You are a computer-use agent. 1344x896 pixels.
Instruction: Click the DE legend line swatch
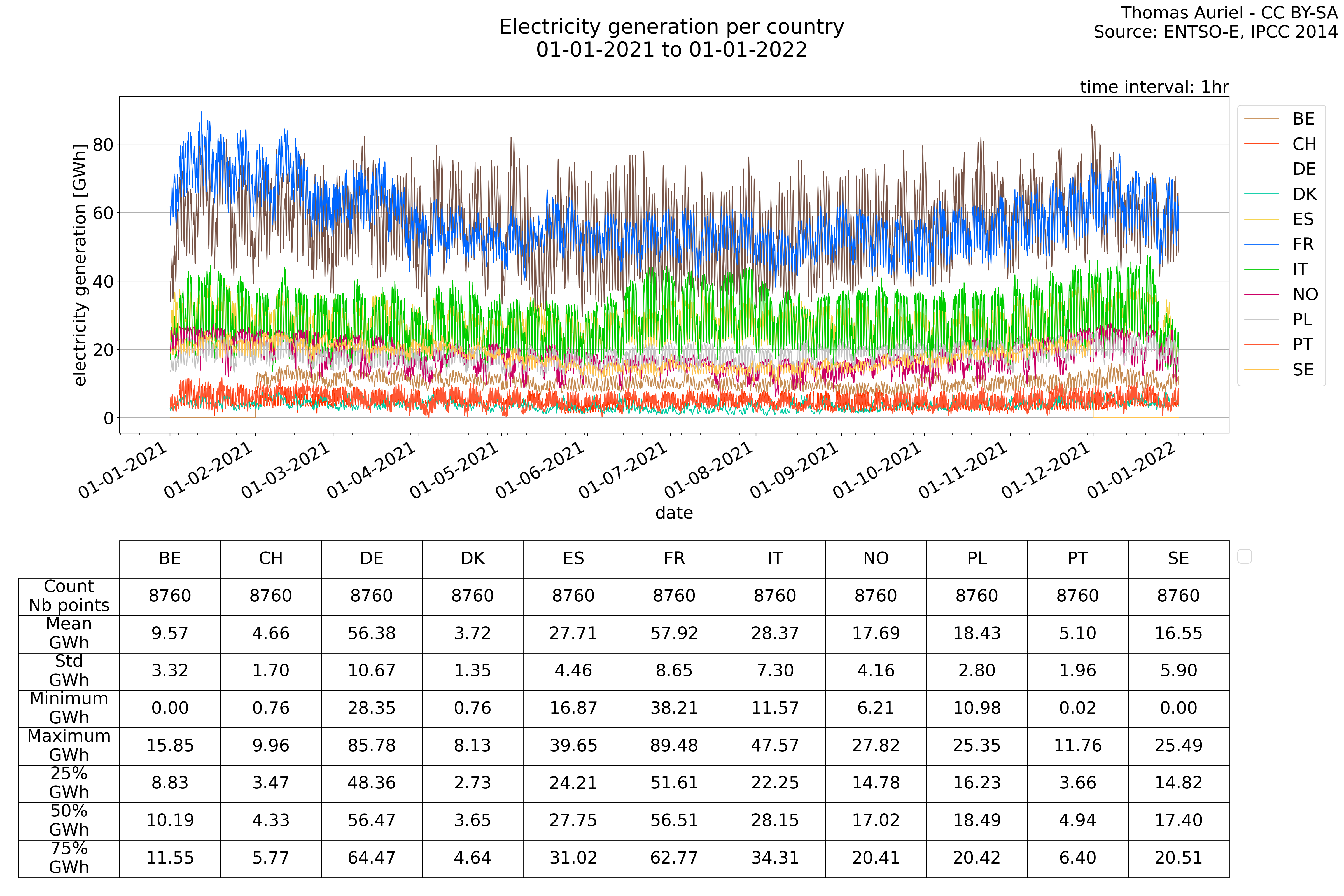pyautogui.click(x=1261, y=169)
